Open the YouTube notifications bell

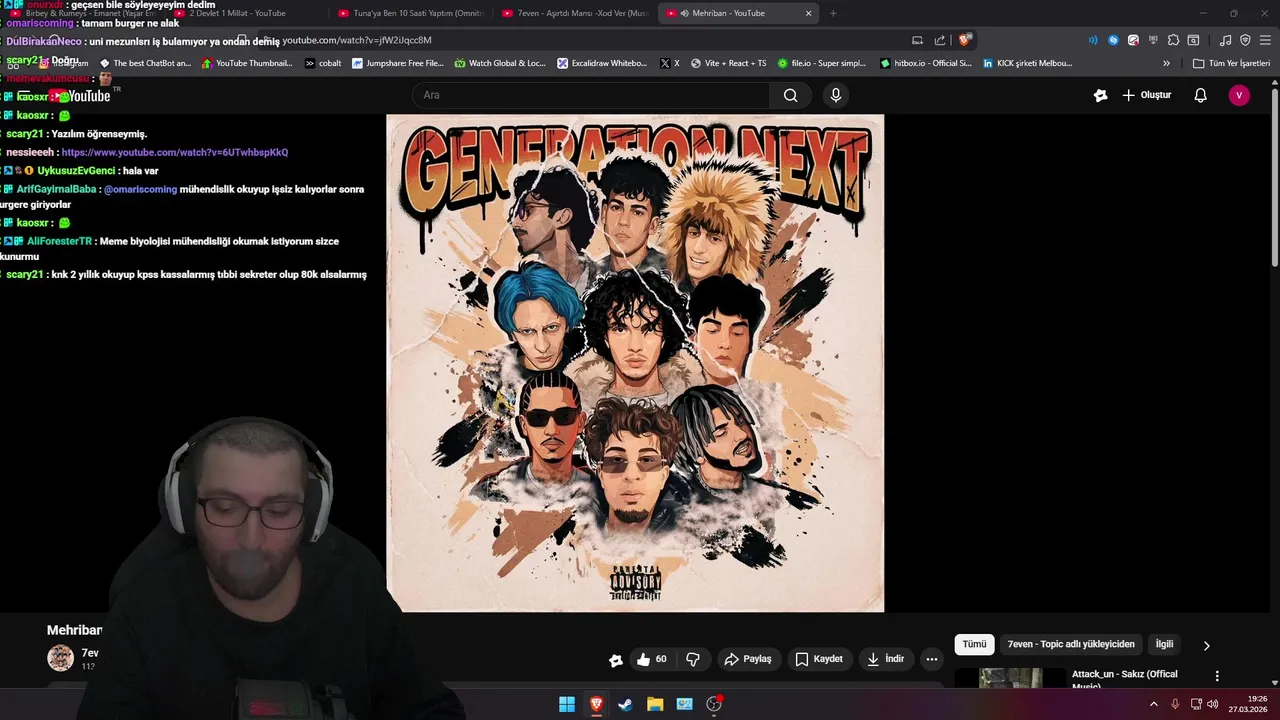(x=1200, y=95)
